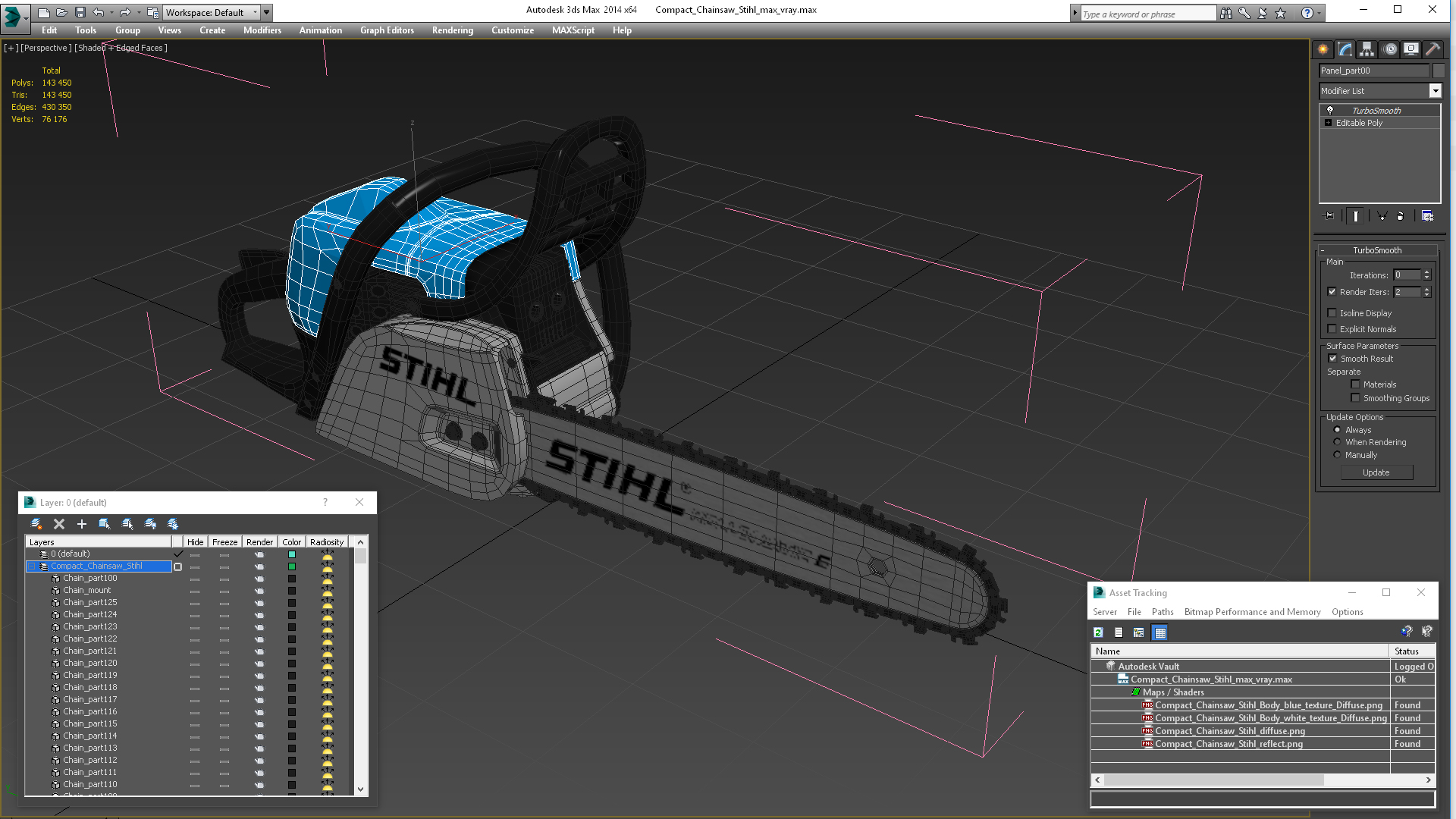Open Configure Modifier Sets icon
1456x819 pixels.
(x=1427, y=216)
